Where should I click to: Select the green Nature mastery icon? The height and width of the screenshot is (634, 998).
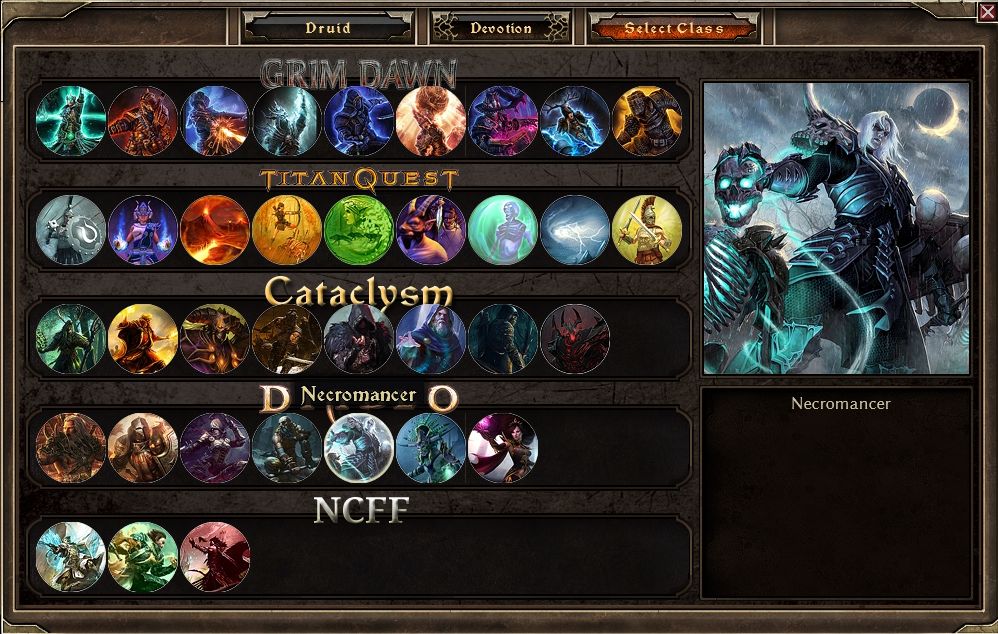pyautogui.click(x=358, y=230)
